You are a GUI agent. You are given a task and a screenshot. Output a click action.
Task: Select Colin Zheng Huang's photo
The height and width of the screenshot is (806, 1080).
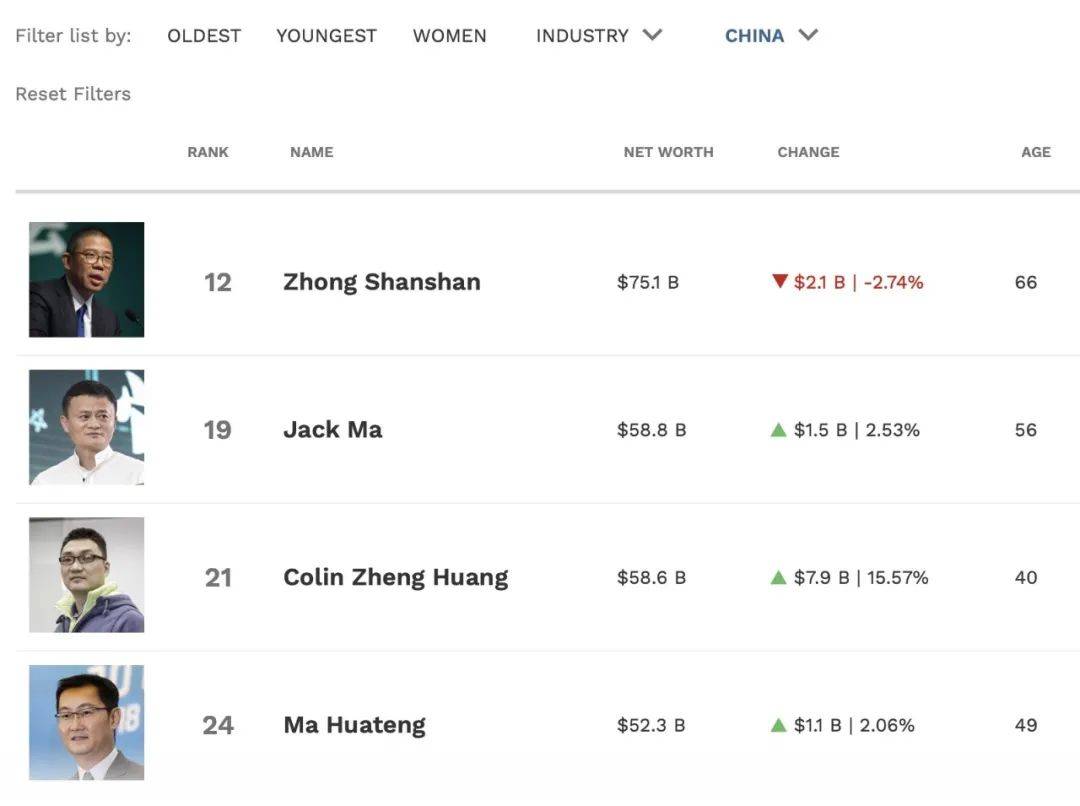(x=86, y=575)
